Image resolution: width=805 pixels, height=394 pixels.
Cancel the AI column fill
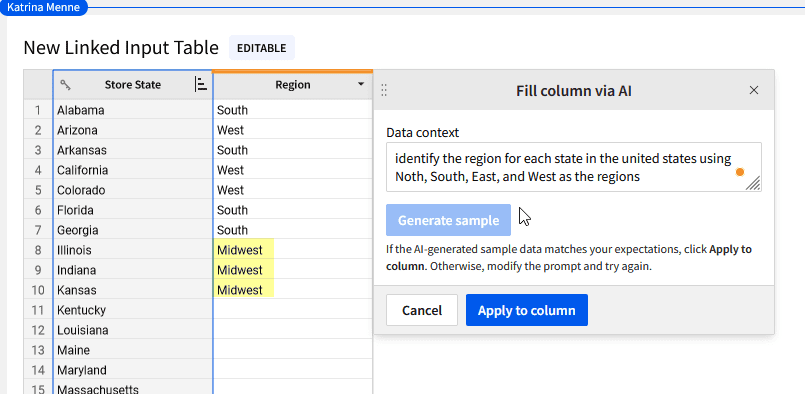pyautogui.click(x=422, y=310)
